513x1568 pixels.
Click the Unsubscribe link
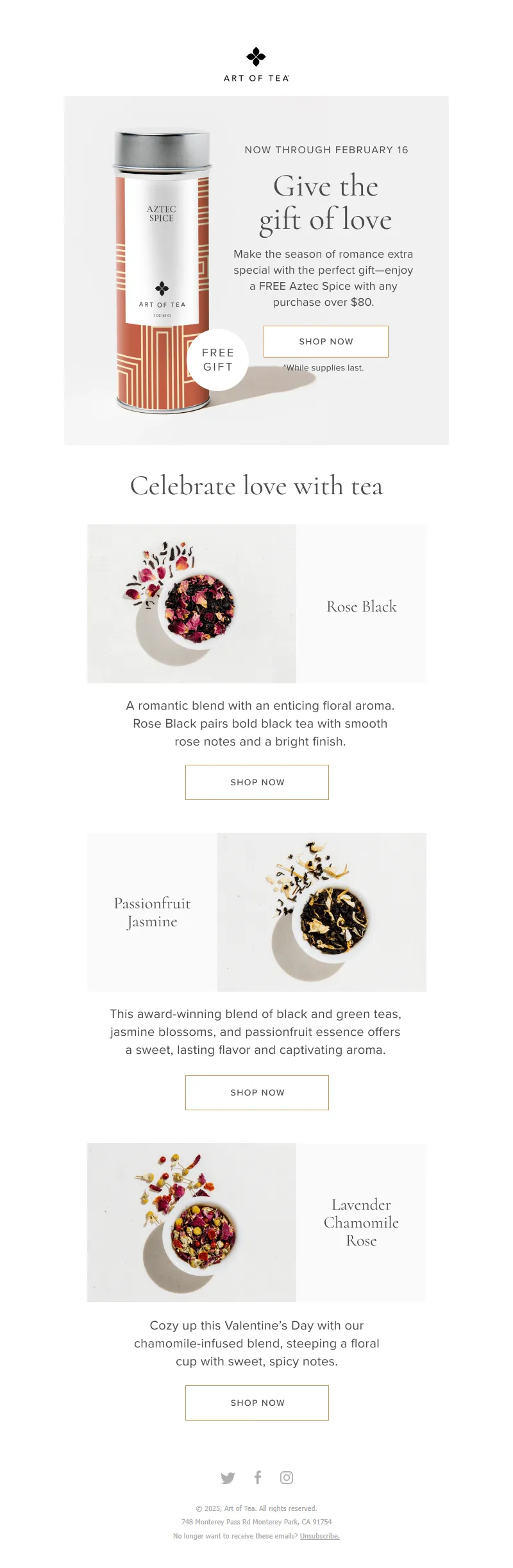pyautogui.click(x=319, y=1536)
